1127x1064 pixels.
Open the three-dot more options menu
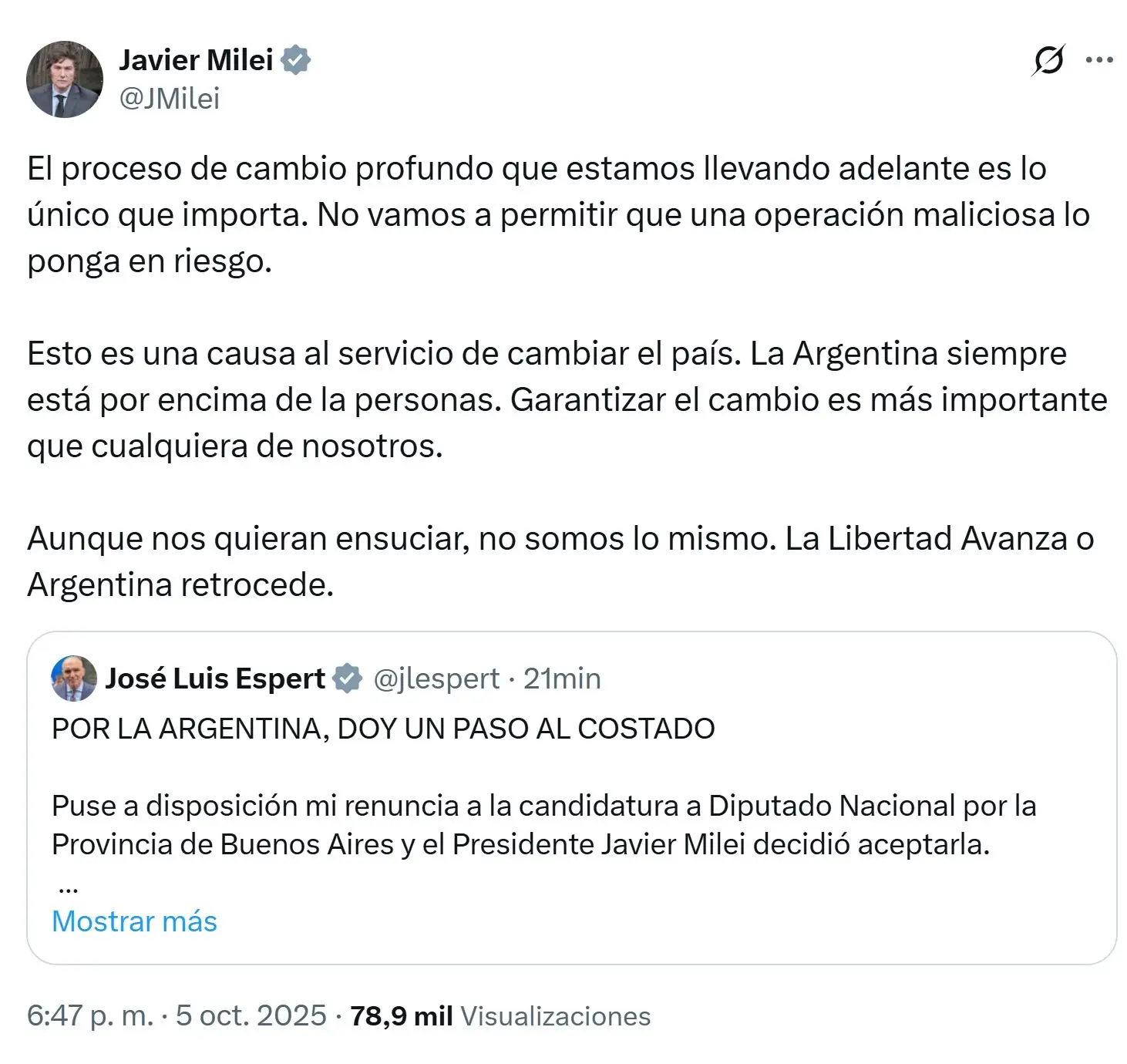[x=1098, y=60]
